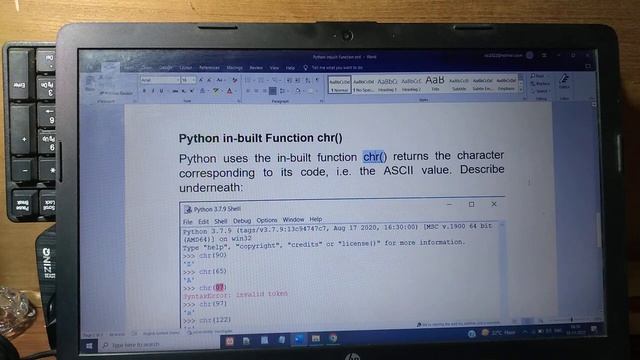Click the heading Python in-built Function chr()
Viewport: 640px width, 360px height.
click(261, 138)
